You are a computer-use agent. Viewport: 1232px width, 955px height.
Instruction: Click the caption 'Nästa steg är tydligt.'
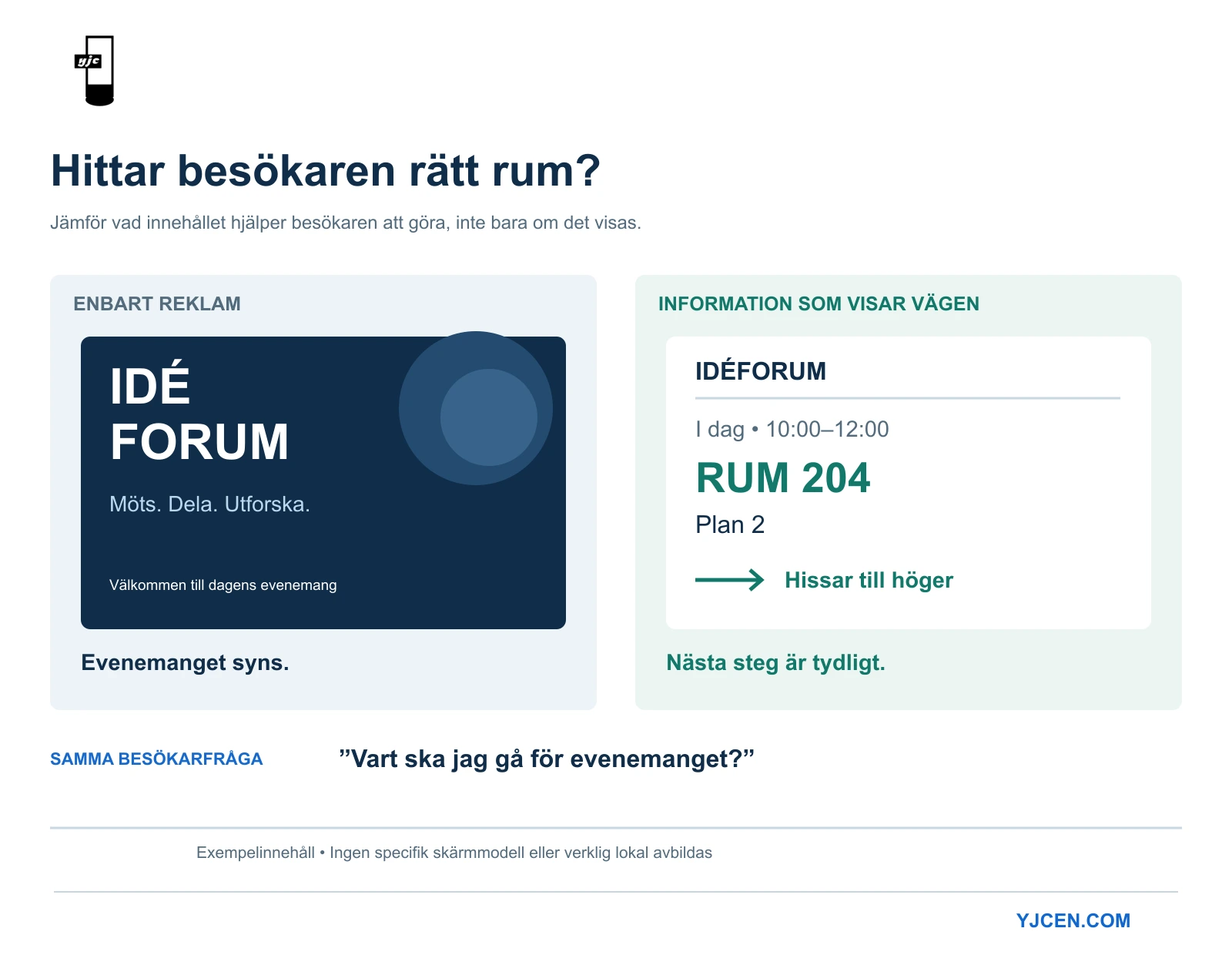click(775, 662)
